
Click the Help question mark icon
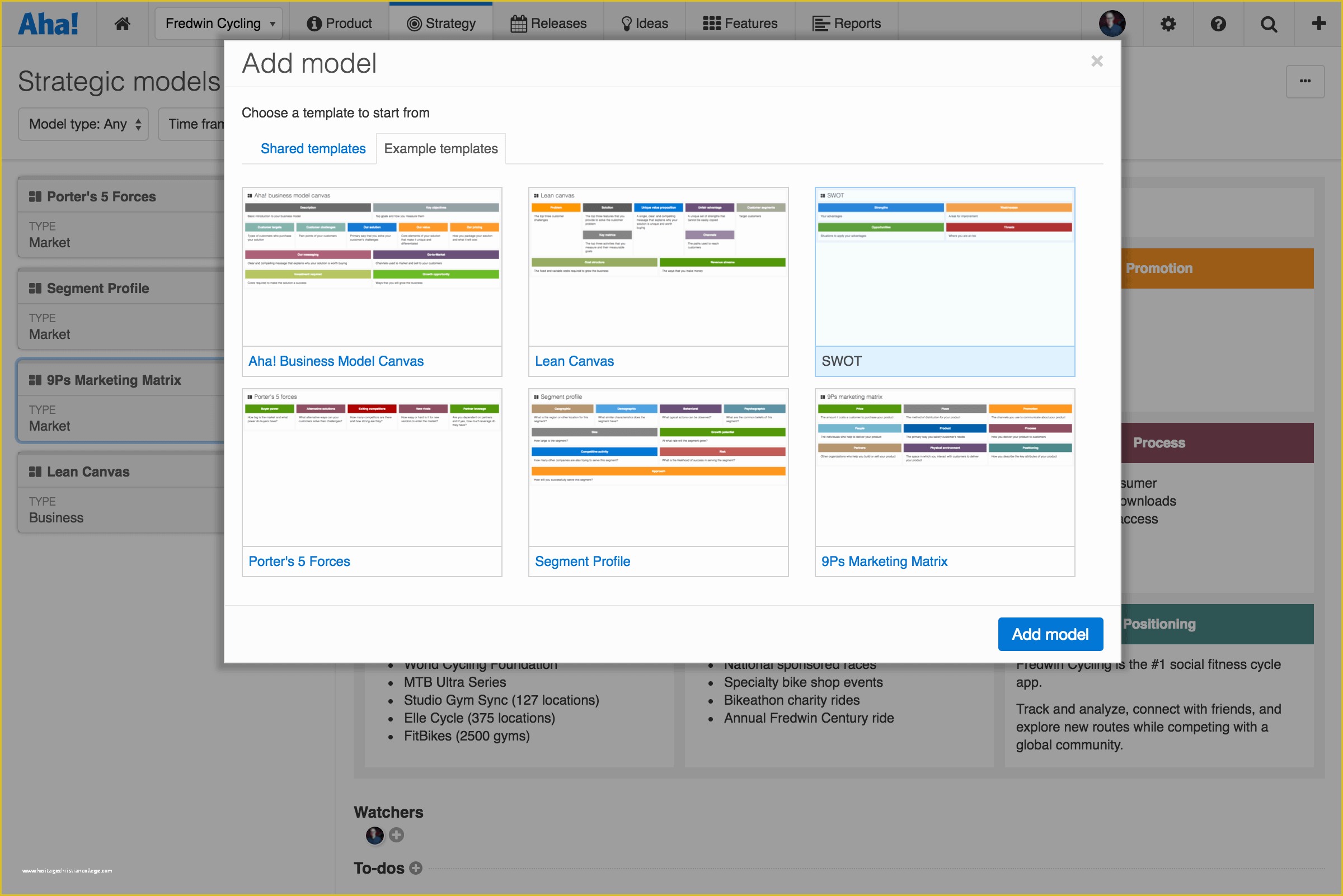pyautogui.click(x=1217, y=22)
